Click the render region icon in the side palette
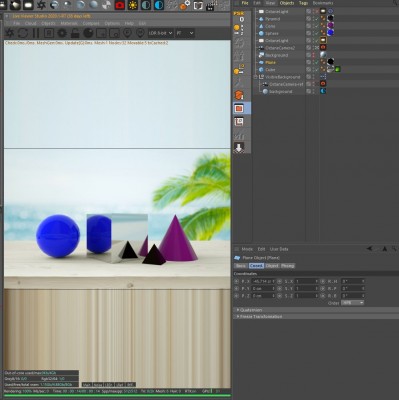Image resolution: width=399 pixels, height=400 pixels. coord(239,108)
